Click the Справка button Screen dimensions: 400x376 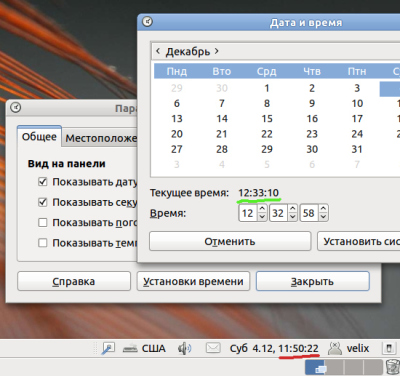click(74, 281)
